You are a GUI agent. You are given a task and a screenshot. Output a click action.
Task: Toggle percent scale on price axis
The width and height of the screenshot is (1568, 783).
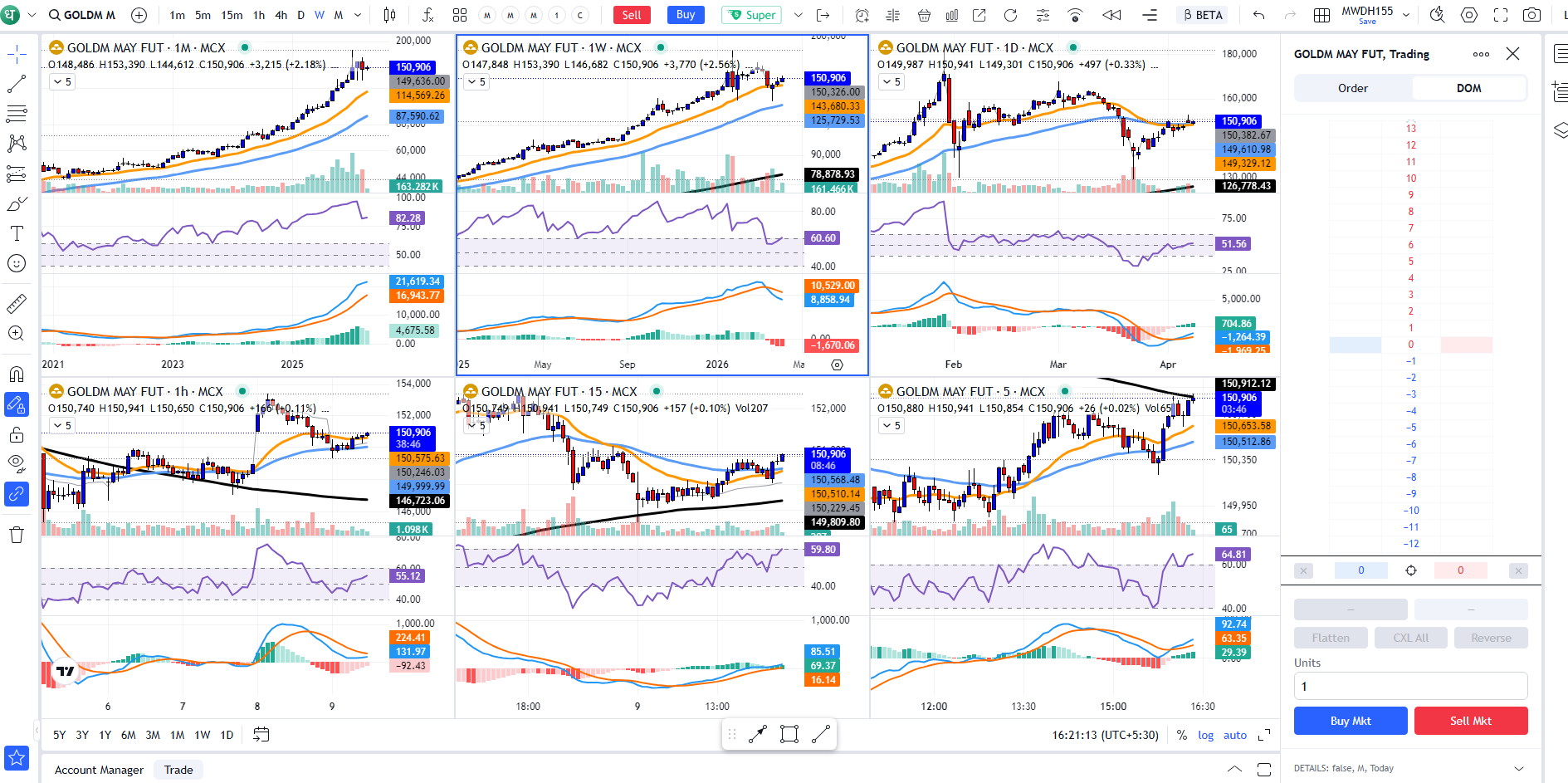[x=1181, y=735]
